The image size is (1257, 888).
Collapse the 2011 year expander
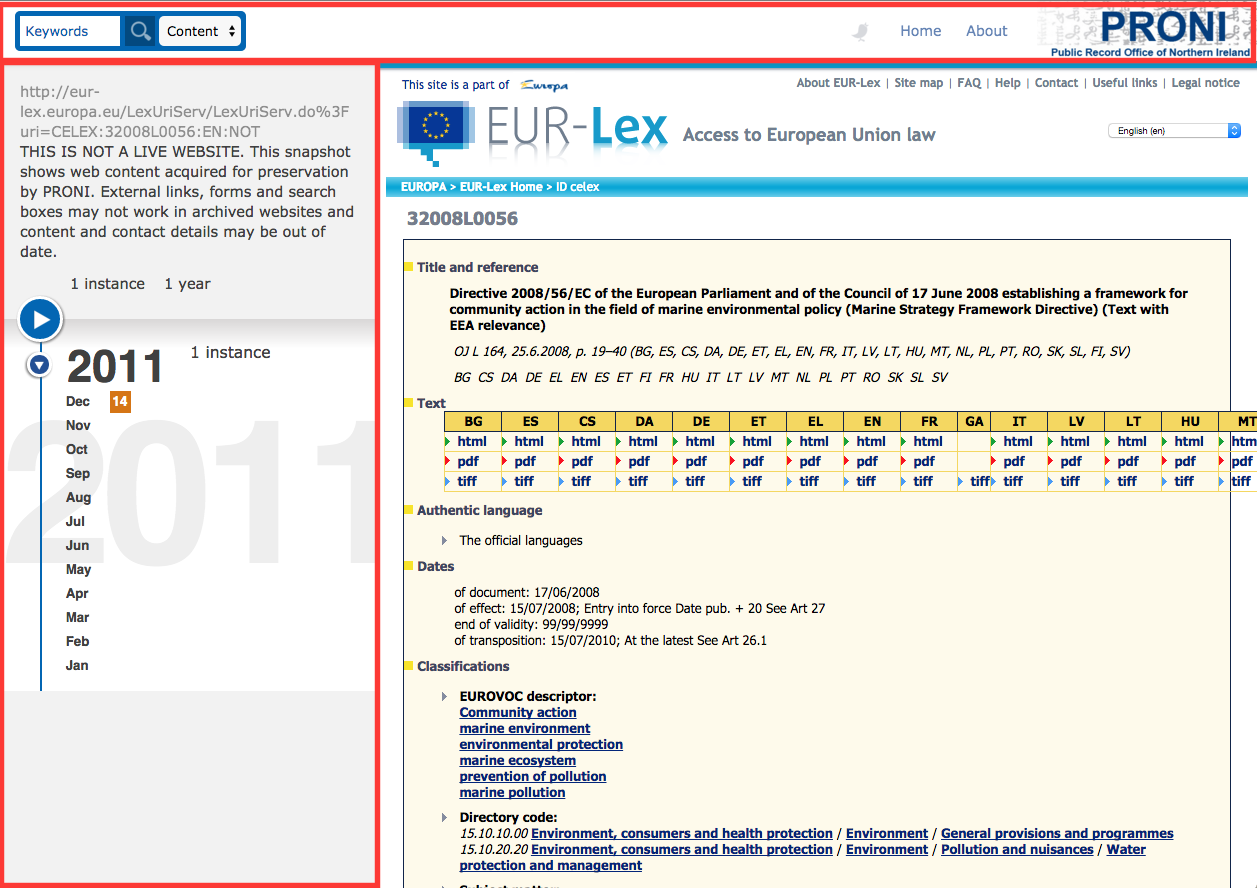tap(39, 365)
